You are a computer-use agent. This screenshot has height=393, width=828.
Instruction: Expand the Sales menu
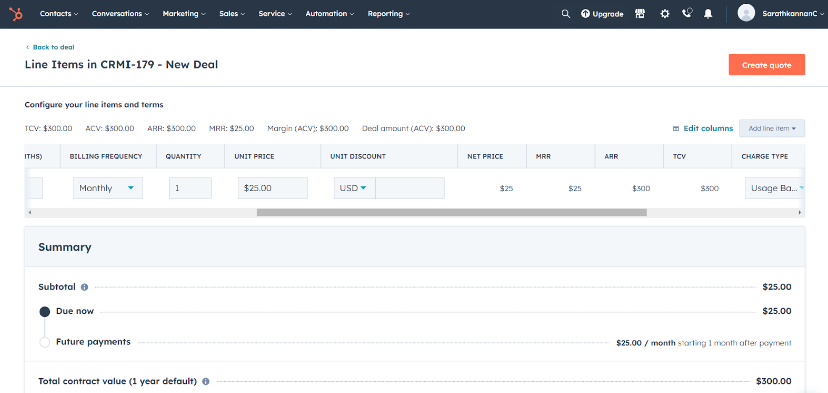232,14
